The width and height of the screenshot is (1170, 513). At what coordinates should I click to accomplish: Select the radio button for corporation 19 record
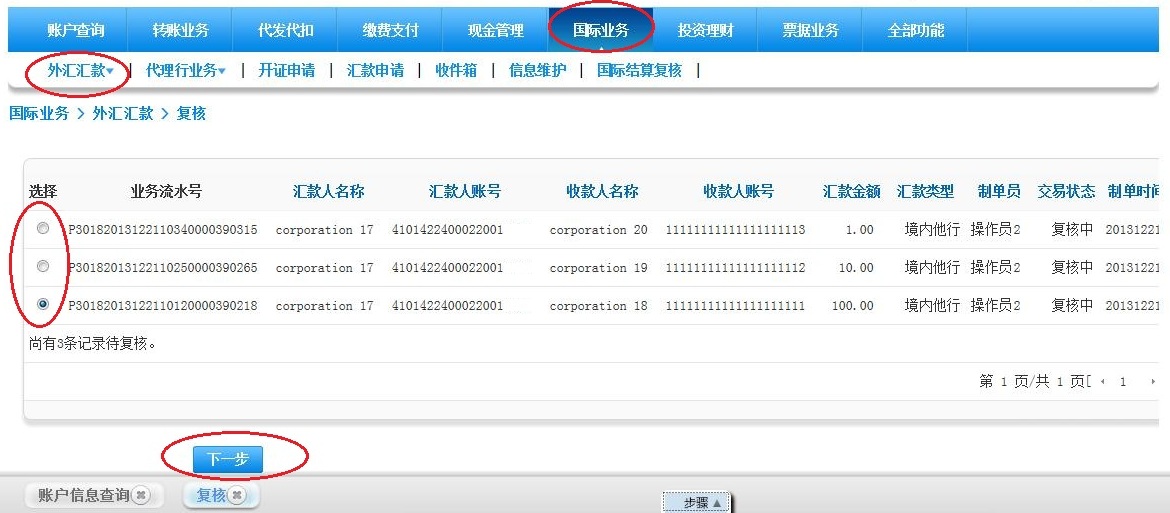point(42,267)
